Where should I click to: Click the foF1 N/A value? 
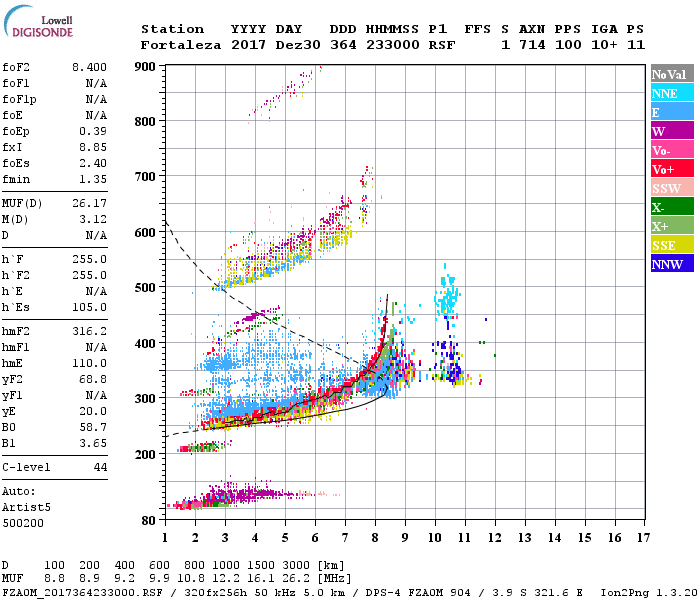tap(96, 83)
